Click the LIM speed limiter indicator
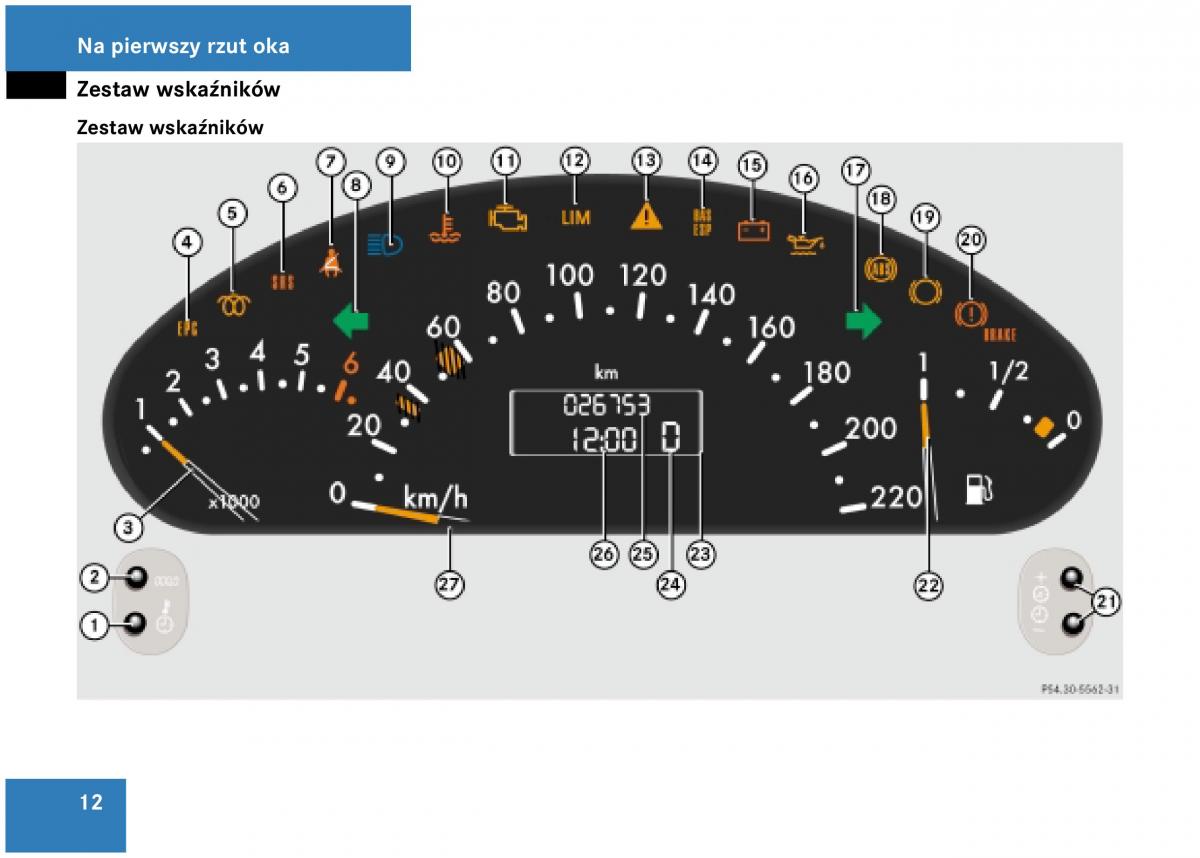This screenshot has height=858, width=1200. click(576, 216)
